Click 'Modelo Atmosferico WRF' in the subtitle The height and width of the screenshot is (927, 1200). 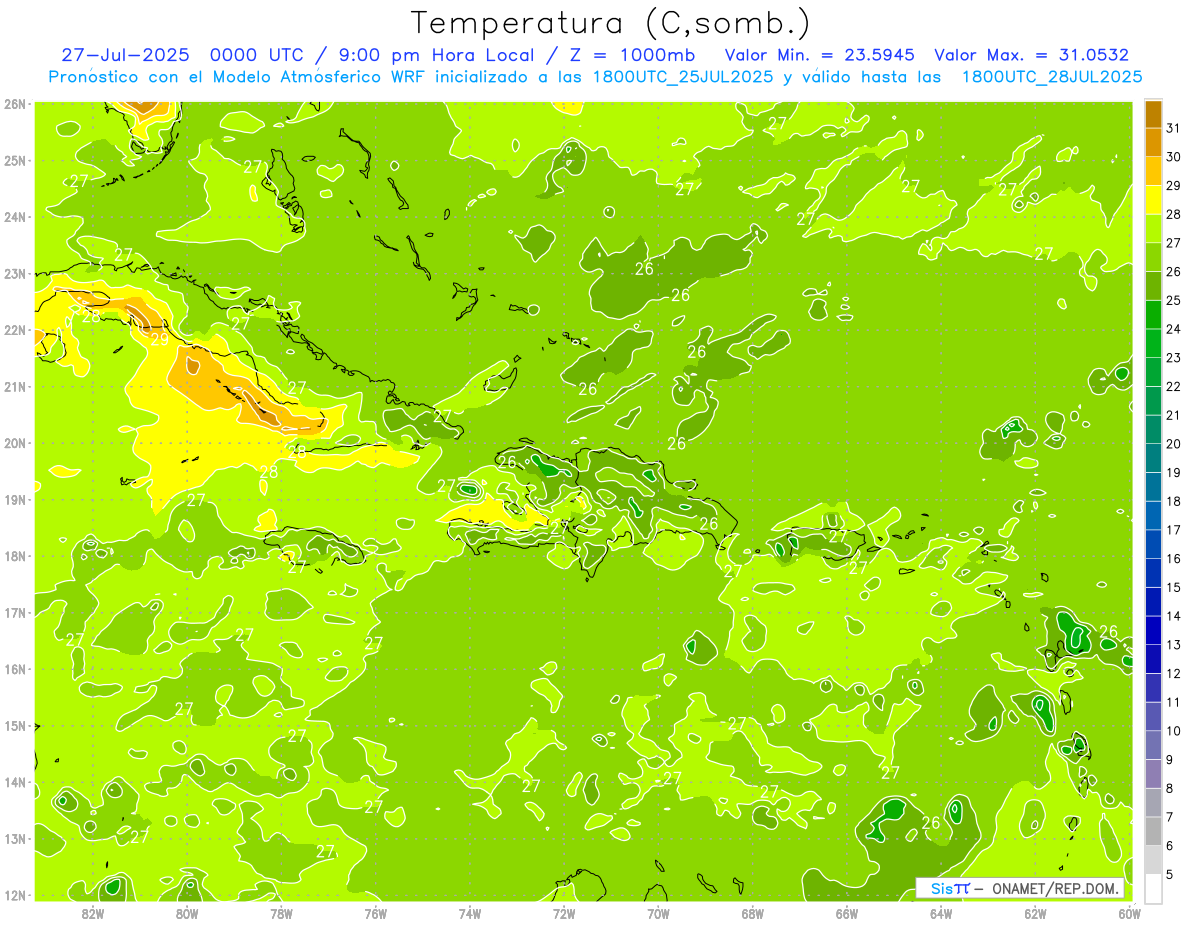[317, 77]
